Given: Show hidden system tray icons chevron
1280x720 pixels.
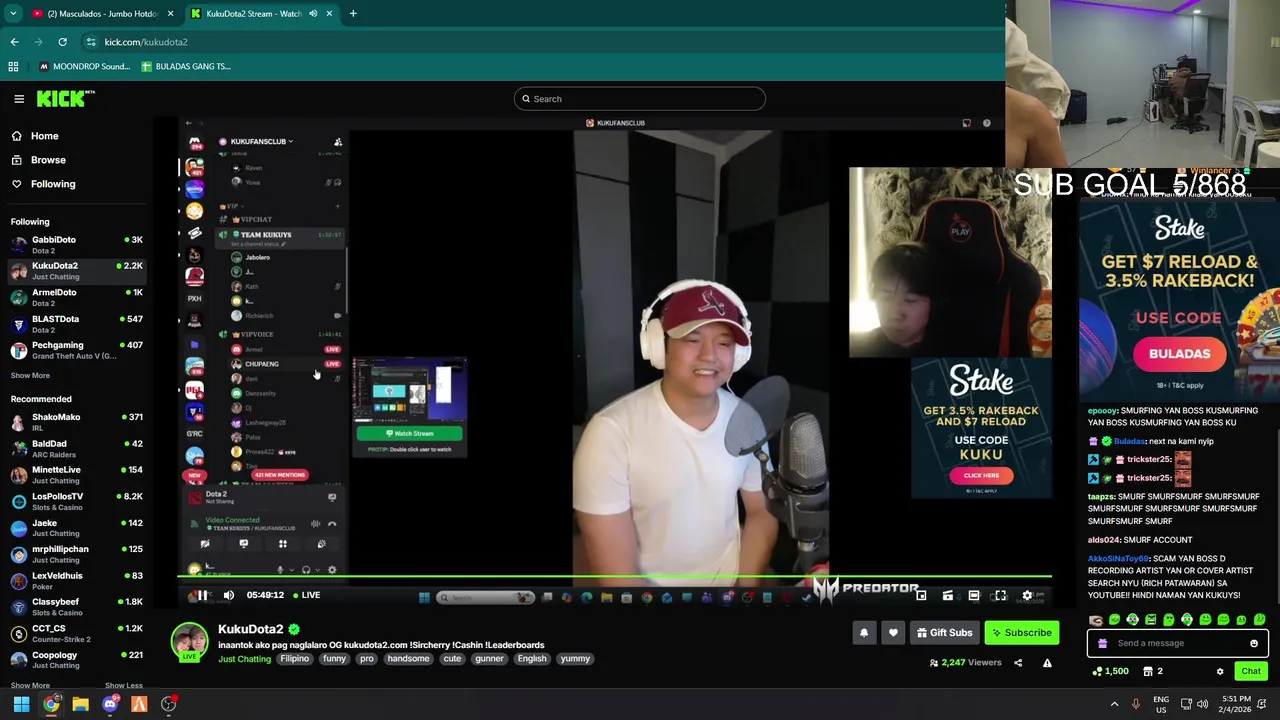Looking at the screenshot, I should (x=1114, y=704).
